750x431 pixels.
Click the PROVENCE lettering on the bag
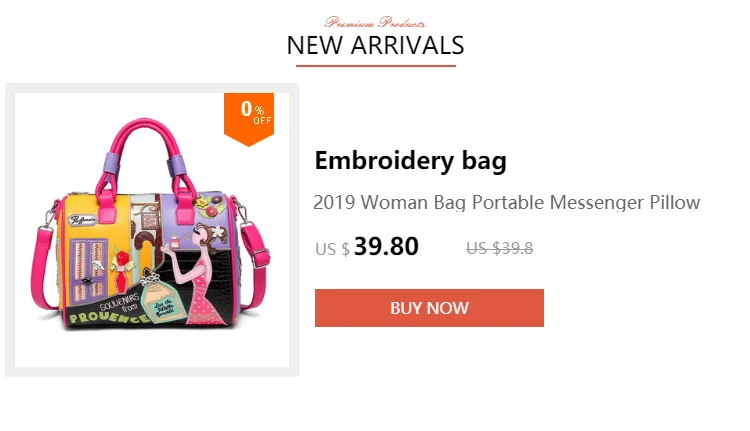(x=109, y=317)
